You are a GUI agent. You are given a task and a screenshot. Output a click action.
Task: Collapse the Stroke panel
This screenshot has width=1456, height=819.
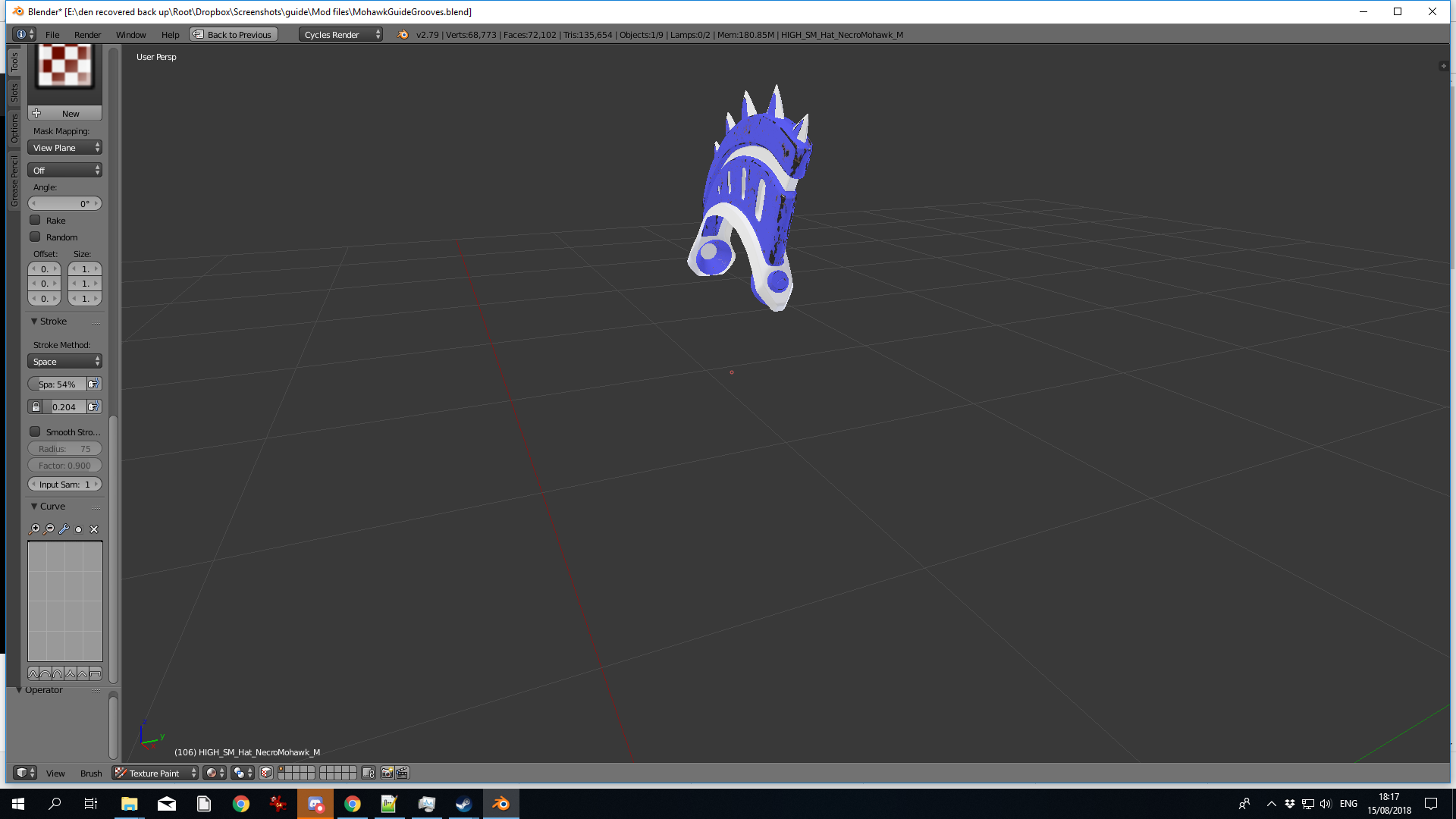34,322
